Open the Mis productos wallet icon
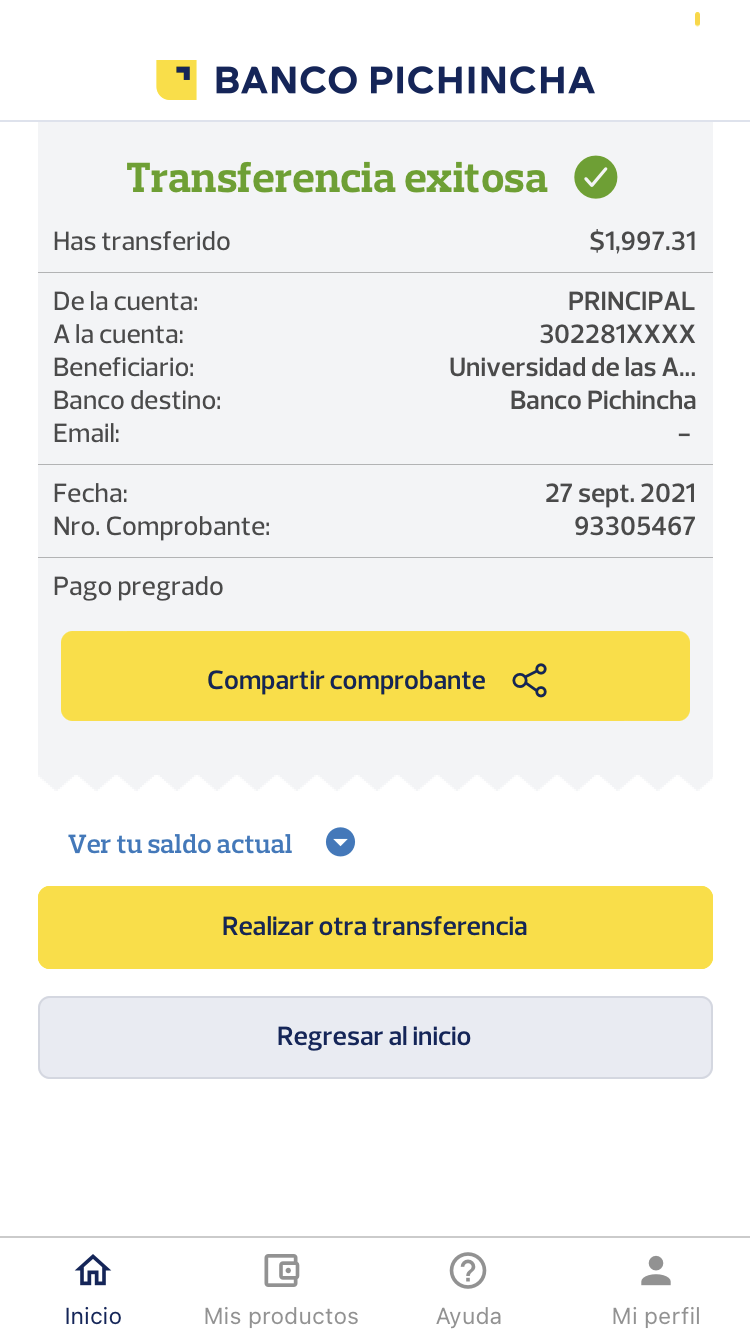 [x=281, y=1271]
